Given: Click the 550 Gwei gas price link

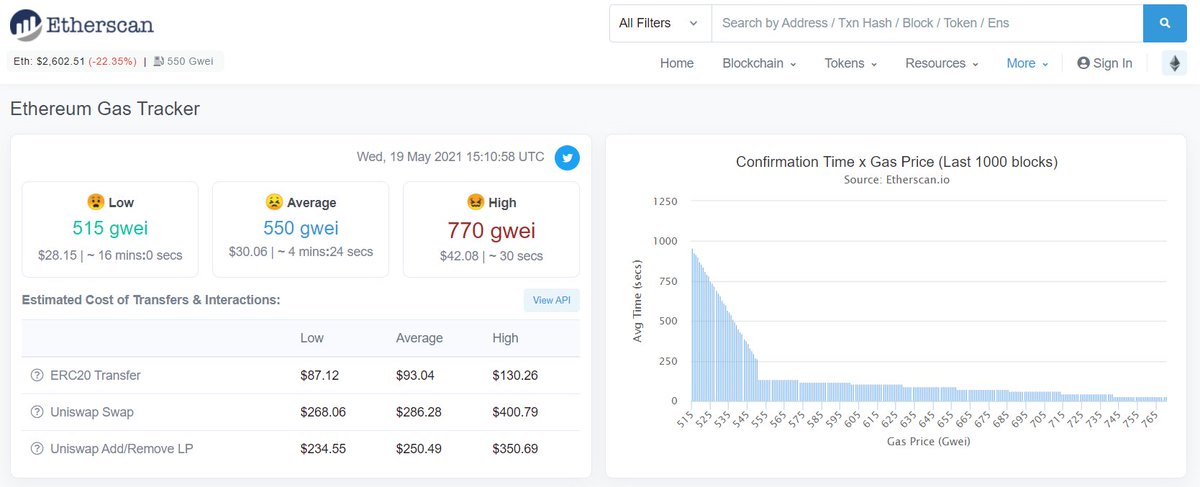Looking at the screenshot, I should (x=188, y=62).
